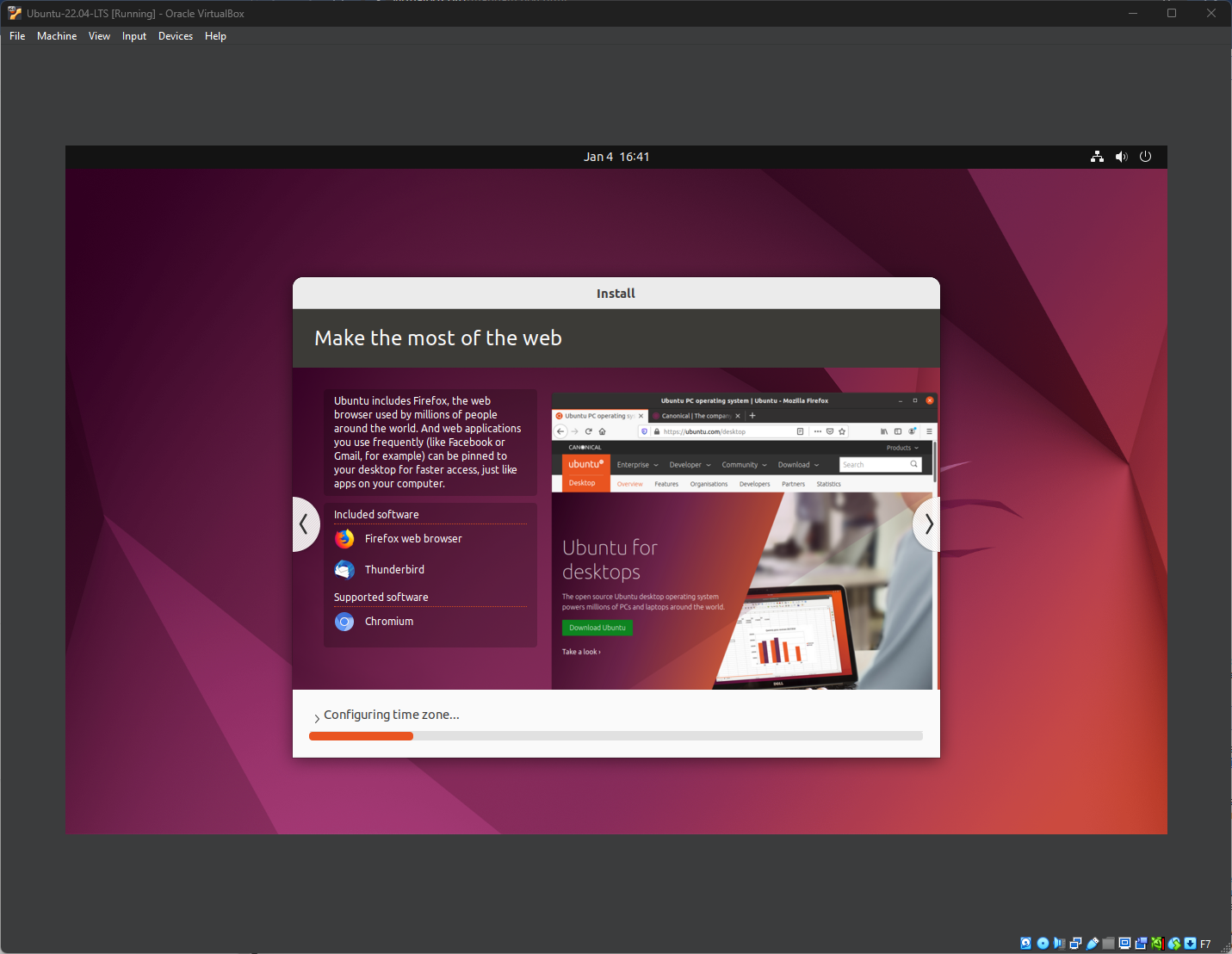The width and height of the screenshot is (1232, 954).
Task: Click the Firefox web browser label
Action: click(x=413, y=539)
